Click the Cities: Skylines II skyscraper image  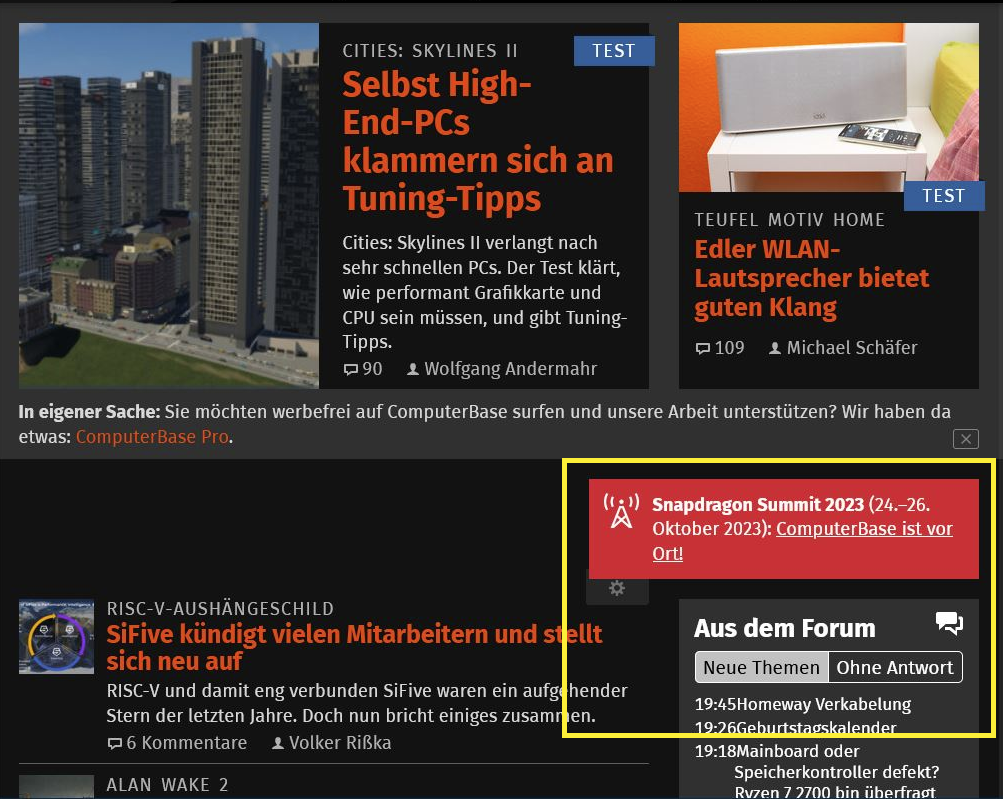click(x=169, y=205)
